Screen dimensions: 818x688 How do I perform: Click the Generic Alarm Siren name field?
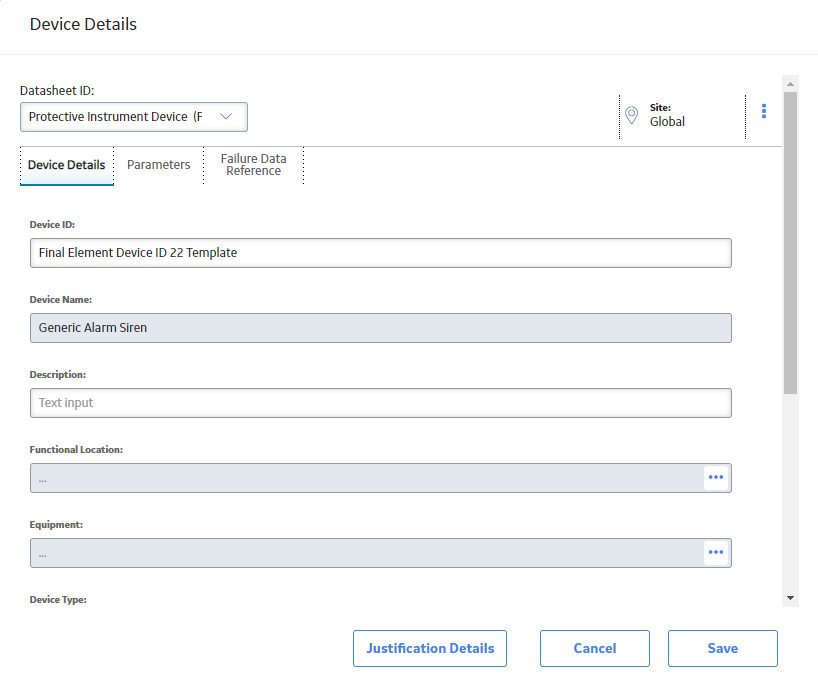pos(381,328)
